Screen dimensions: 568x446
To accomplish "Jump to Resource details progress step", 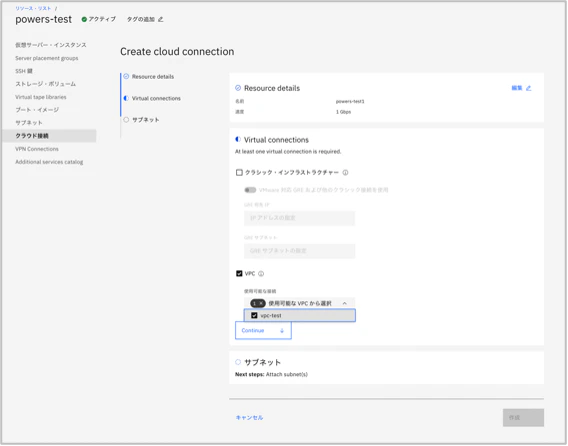I will [153, 76].
